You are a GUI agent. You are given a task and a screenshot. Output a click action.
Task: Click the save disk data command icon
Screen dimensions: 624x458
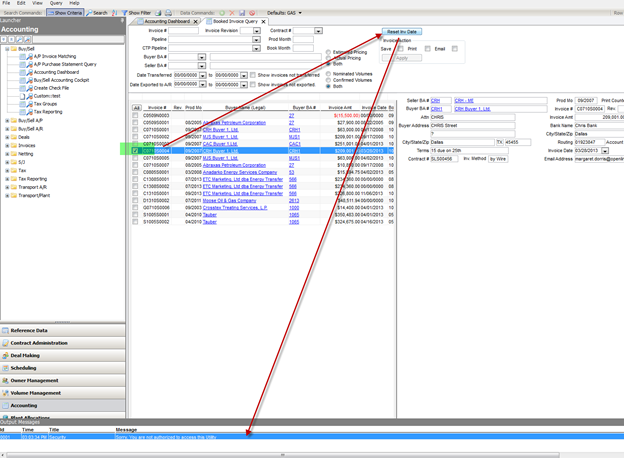(242, 13)
